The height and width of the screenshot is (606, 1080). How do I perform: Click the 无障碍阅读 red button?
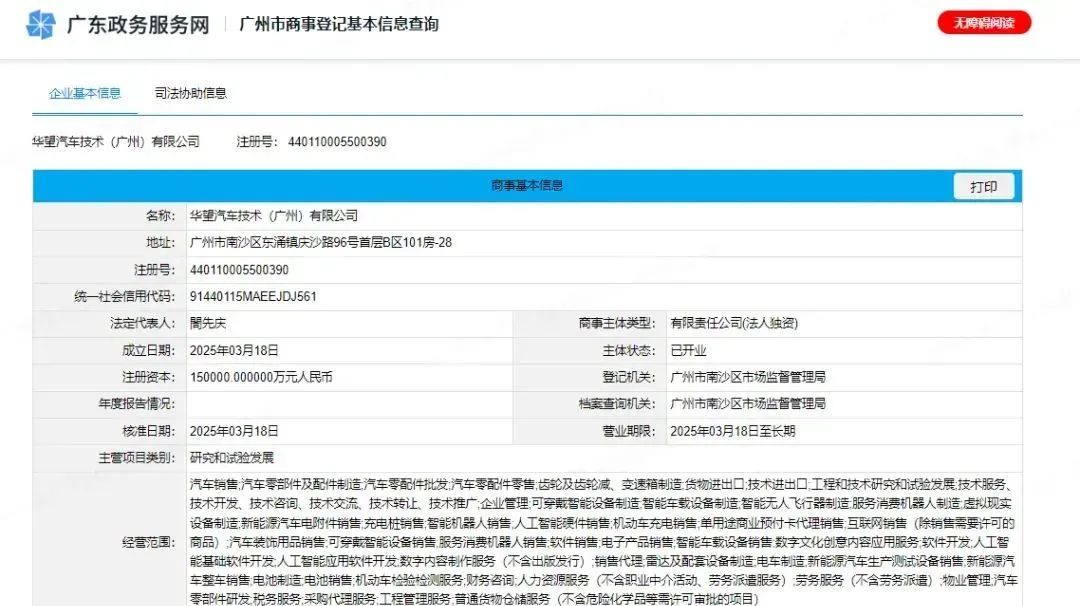pyautogui.click(x=984, y=23)
